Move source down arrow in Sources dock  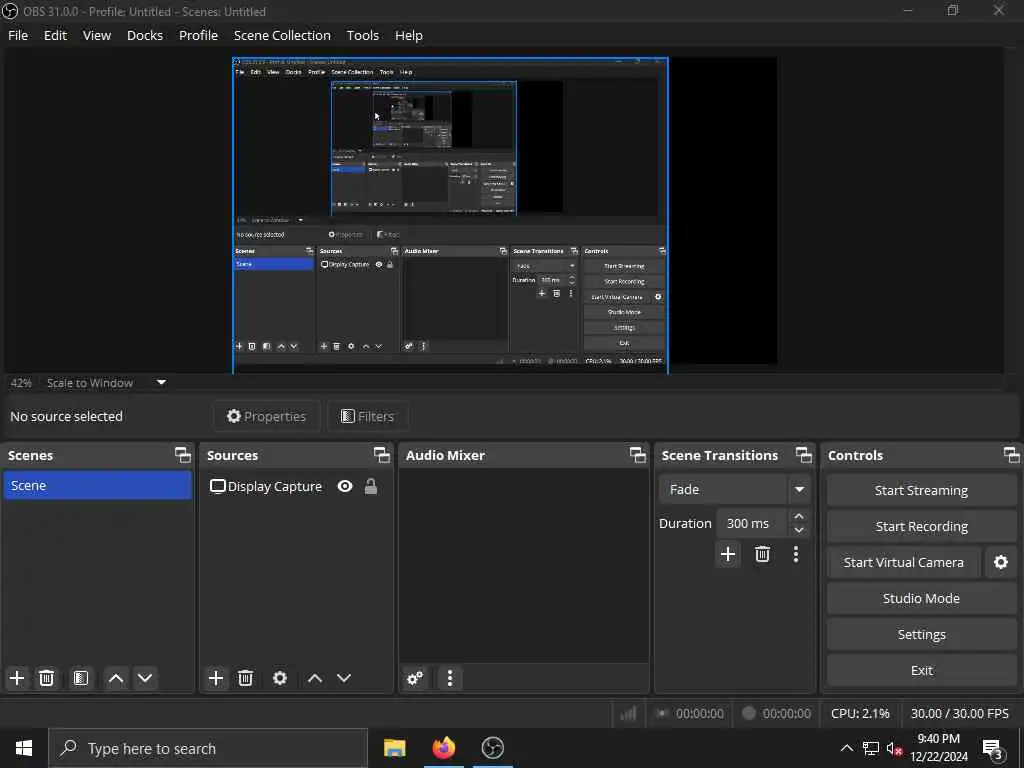(x=344, y=678)
